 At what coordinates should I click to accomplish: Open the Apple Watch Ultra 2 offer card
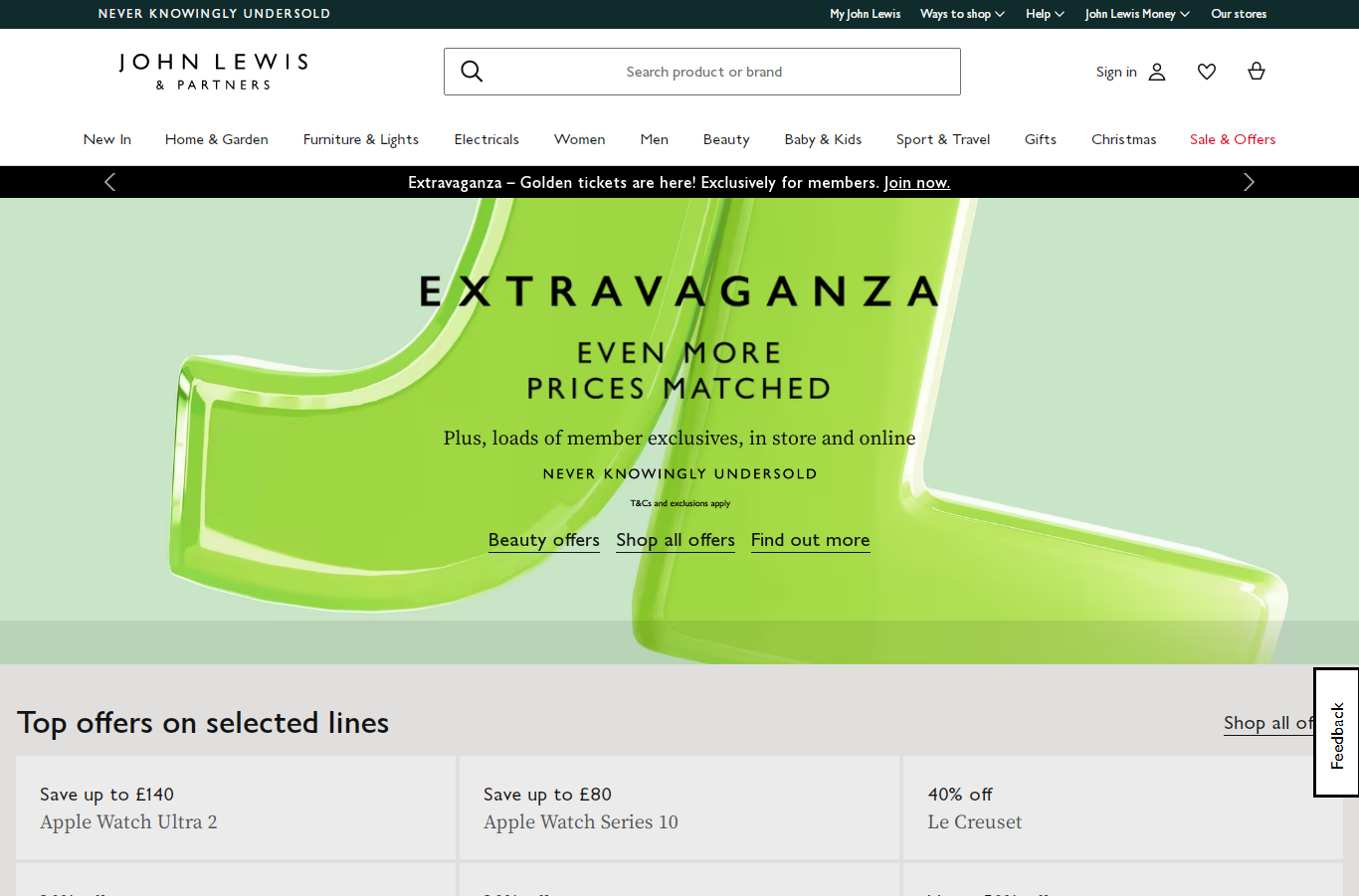pos(236,807)
